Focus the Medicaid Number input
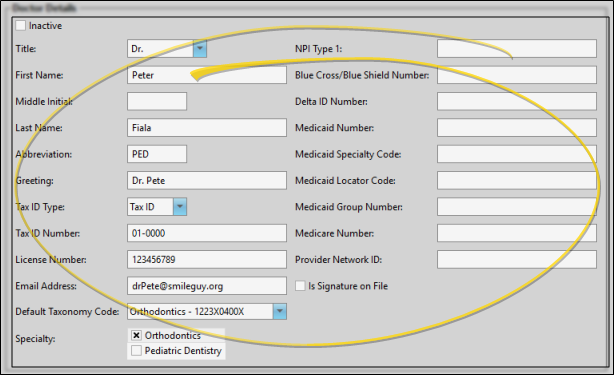 pos(517,128)
